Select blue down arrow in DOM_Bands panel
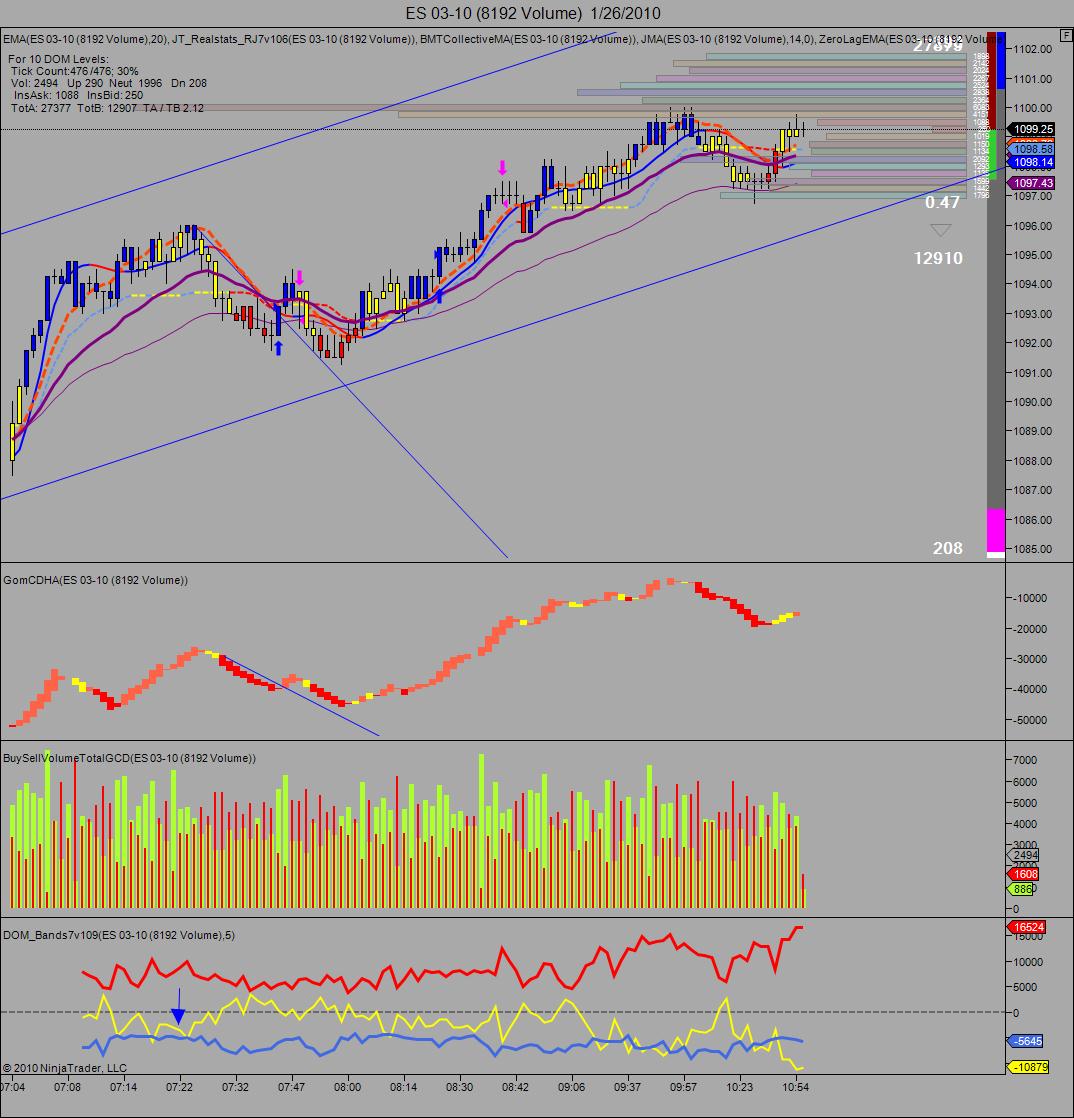Viewport: 1074px width, 1118px height. click(x=178, y=1007)
